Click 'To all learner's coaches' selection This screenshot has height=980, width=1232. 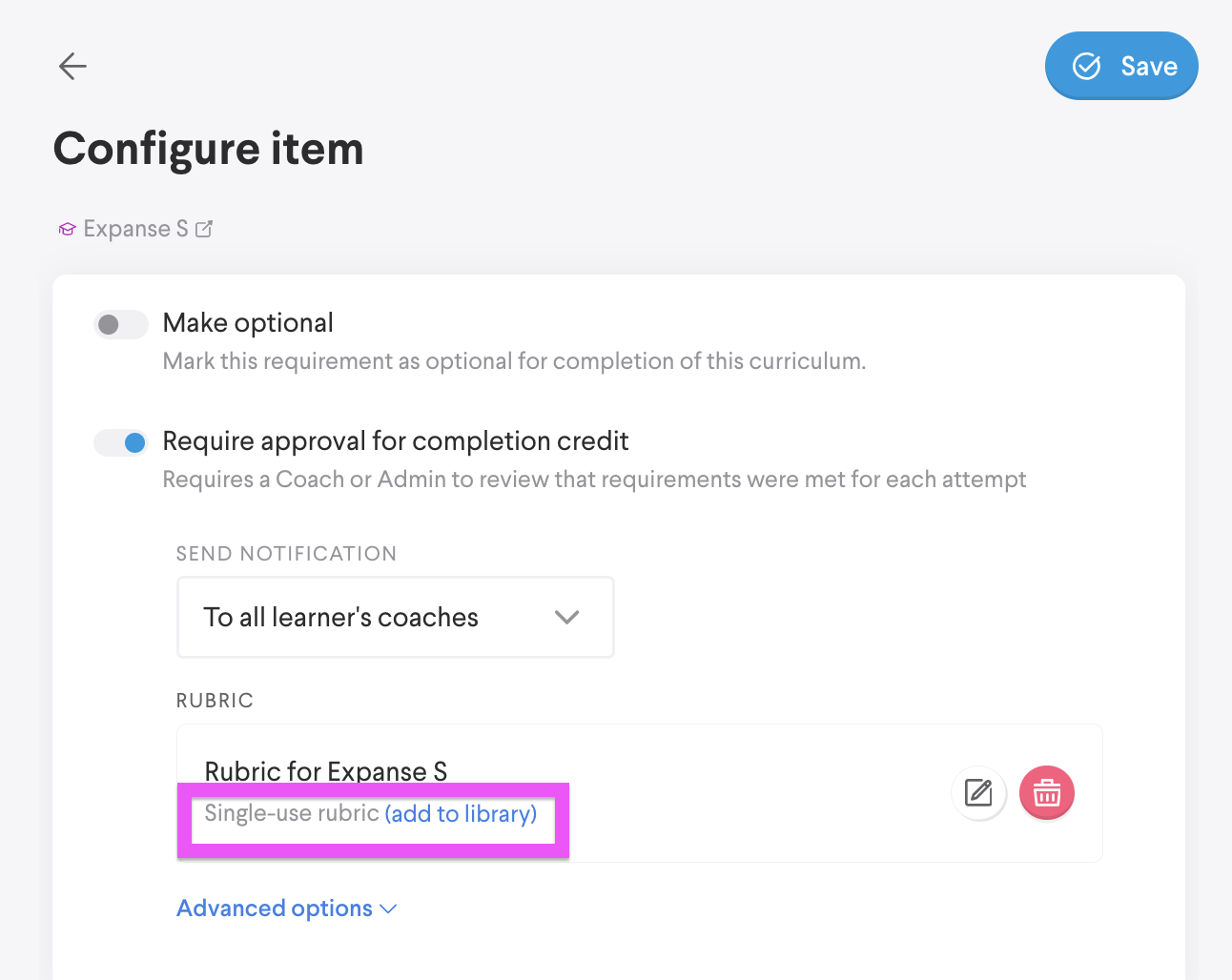pyautogui.click(x=340, y=617)
